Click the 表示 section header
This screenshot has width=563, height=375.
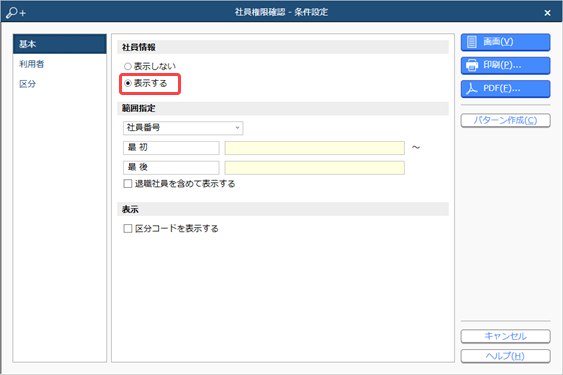point(283,209)
